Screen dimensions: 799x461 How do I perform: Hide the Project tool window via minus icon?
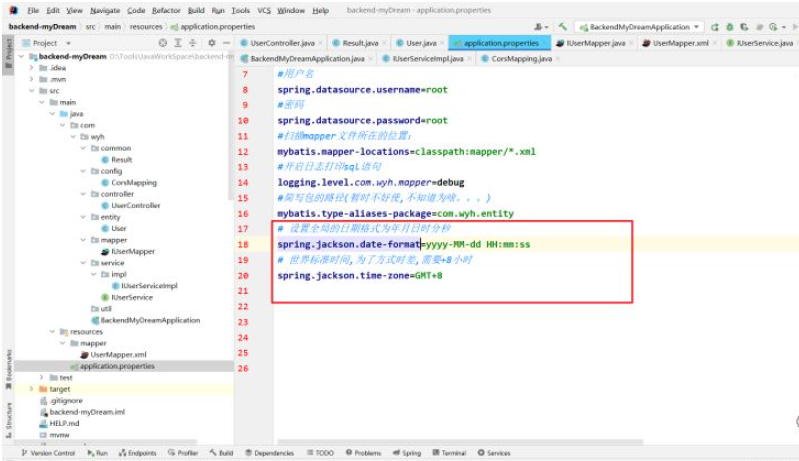tap(226, 43)
